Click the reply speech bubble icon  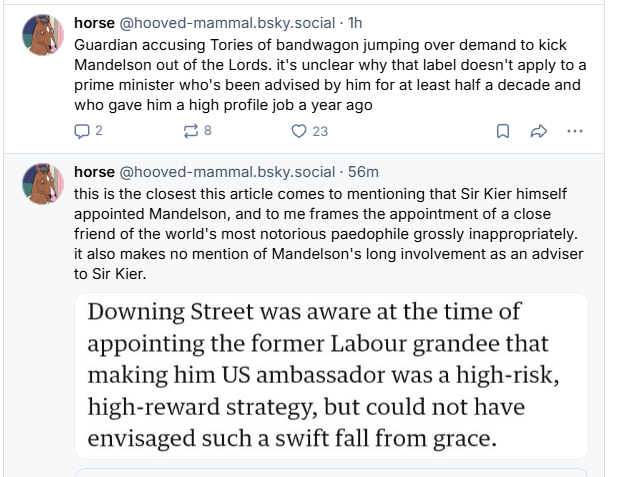click(82, 130)
